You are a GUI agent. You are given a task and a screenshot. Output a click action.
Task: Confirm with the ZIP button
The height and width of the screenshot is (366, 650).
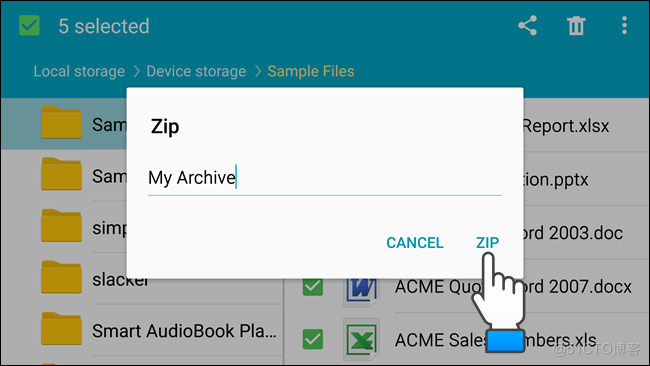coord(488,242)
